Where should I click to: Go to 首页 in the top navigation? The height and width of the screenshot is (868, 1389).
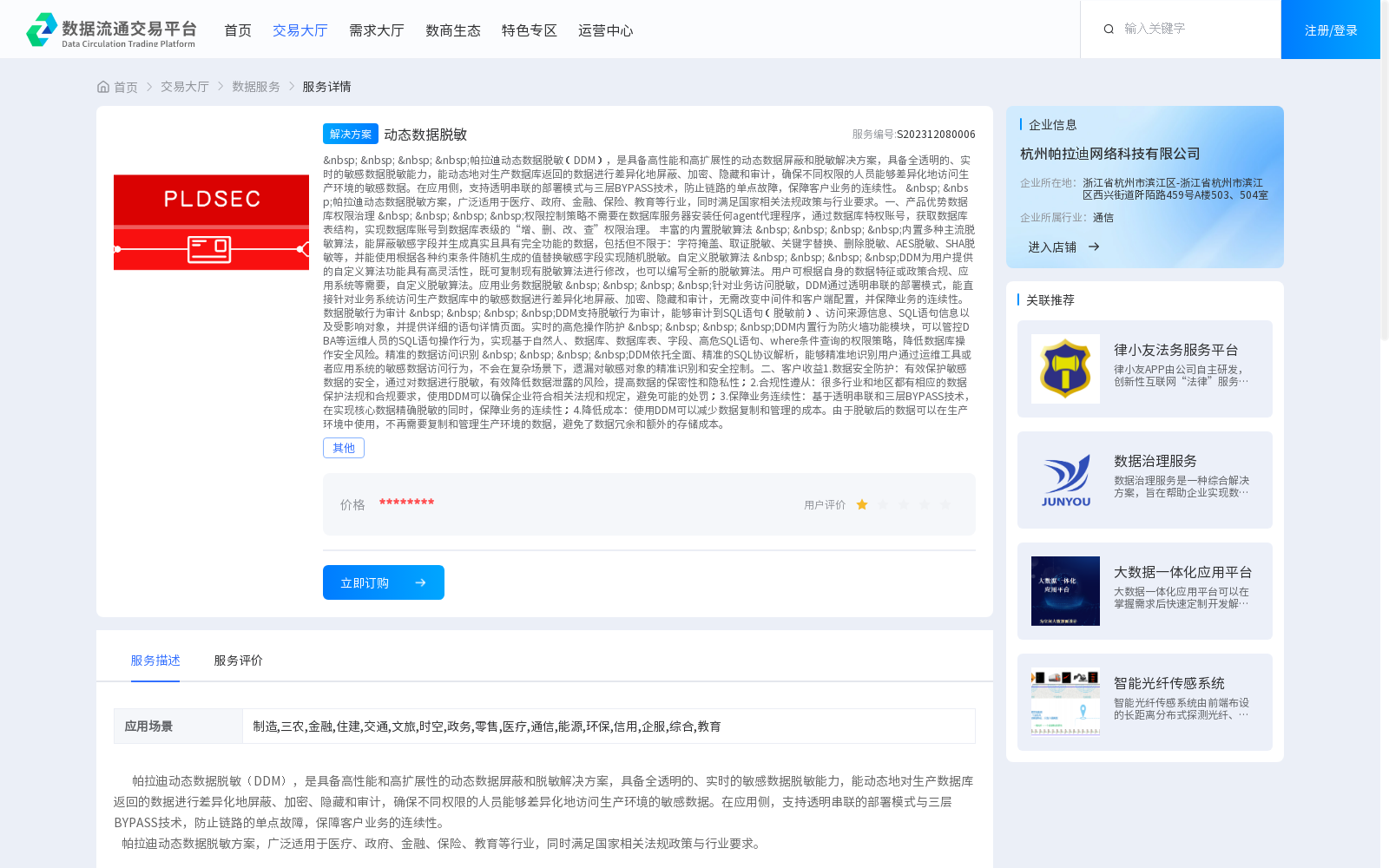pos(238,30)
